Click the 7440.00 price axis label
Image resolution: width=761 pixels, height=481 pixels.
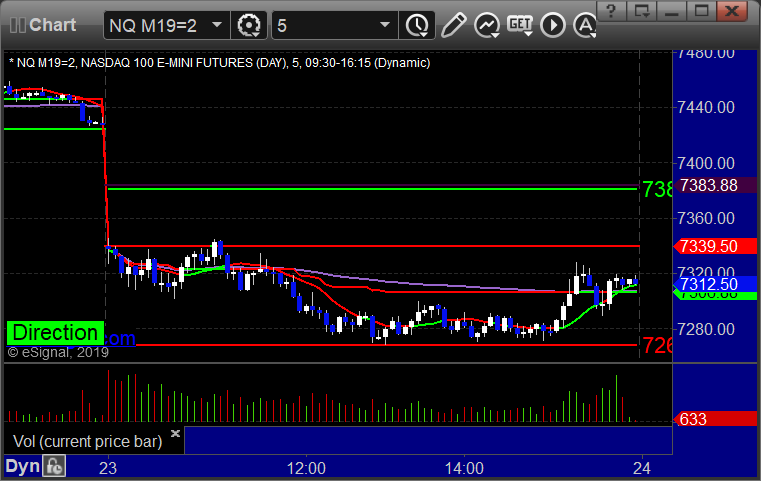point(706,107)
